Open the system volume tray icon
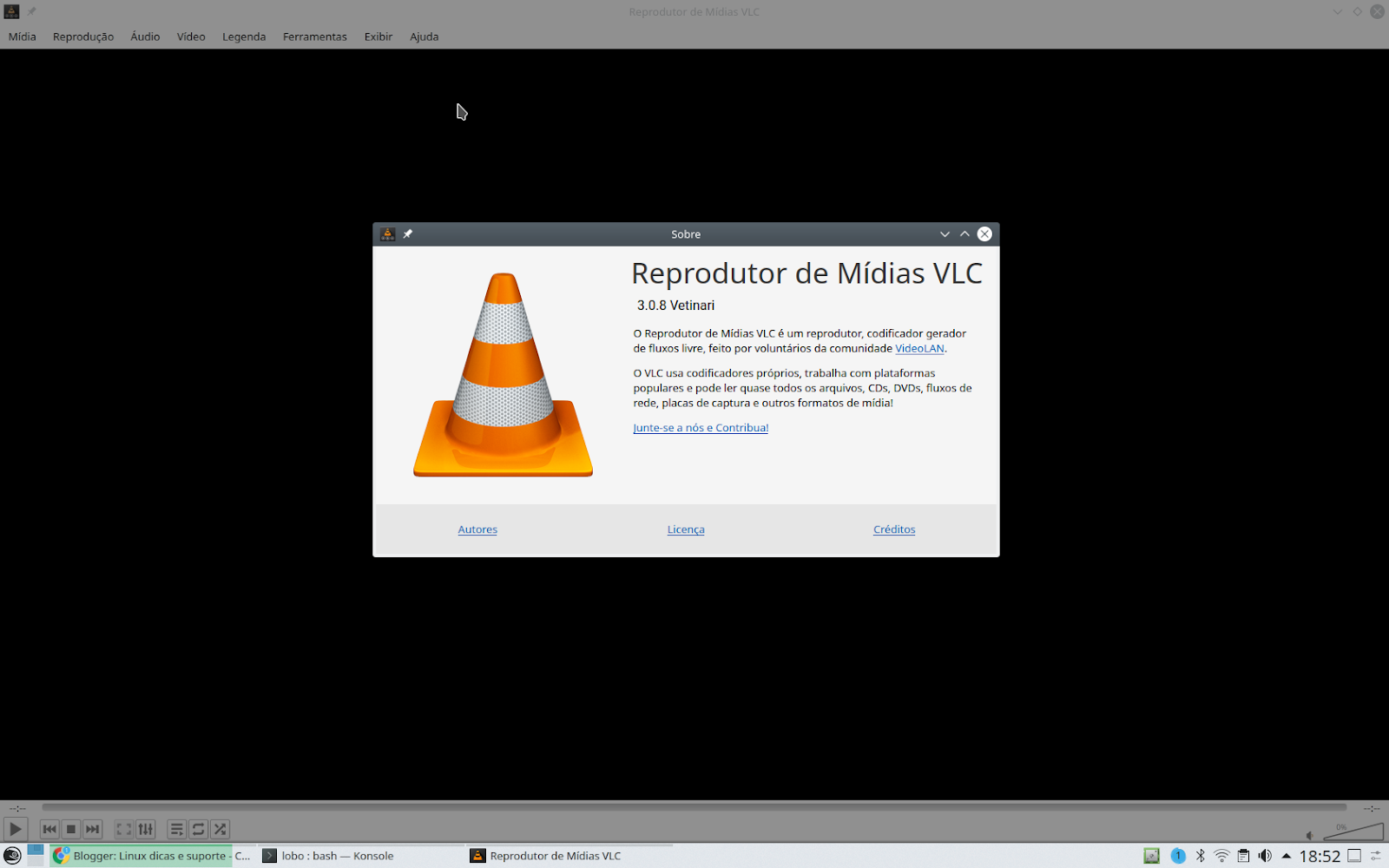Image resolution: width=1389 pixels, height=868 pixels. (1265, 856)
